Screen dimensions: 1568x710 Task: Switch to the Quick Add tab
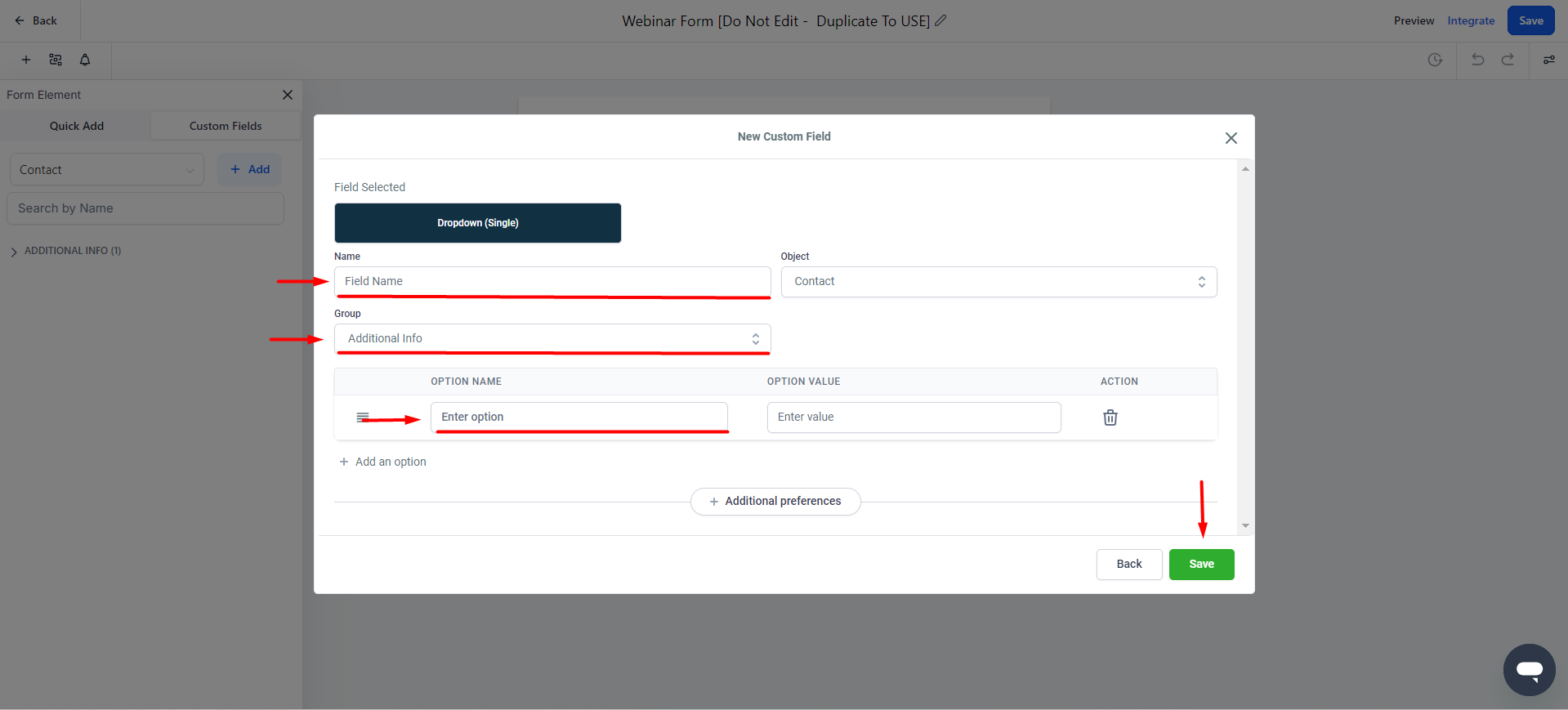pos(76,126)
